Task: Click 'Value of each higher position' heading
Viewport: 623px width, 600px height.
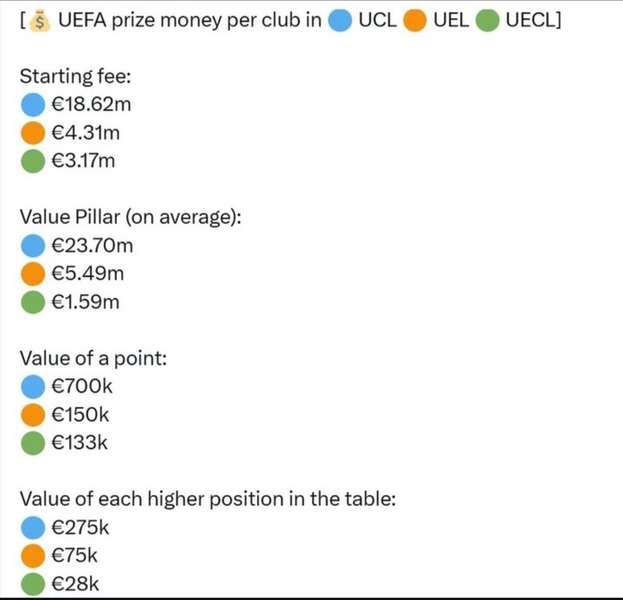Action: coord(208,499)
